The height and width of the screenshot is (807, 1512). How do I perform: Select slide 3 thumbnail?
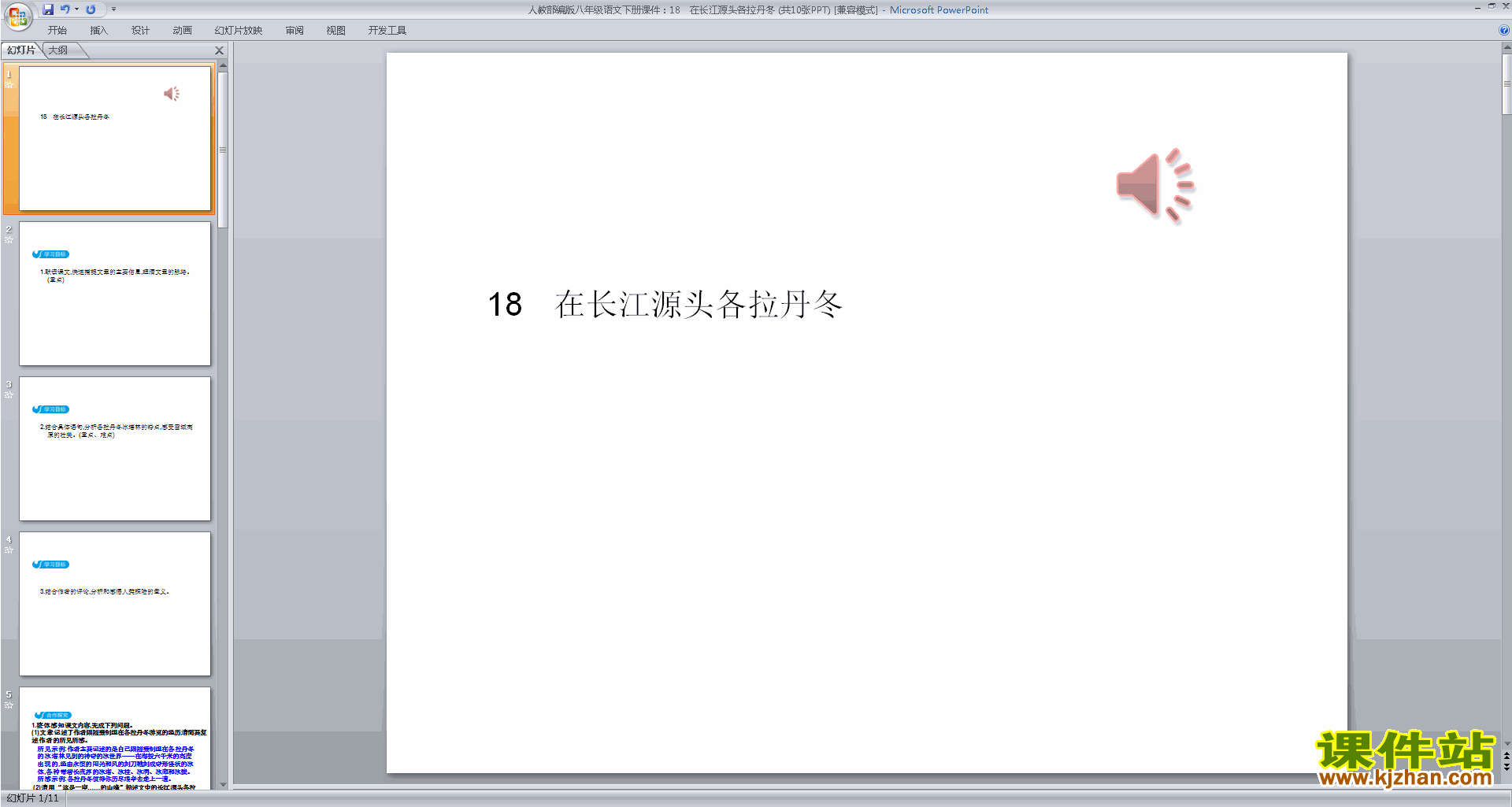pyautogui.click(x=115, y=449)
